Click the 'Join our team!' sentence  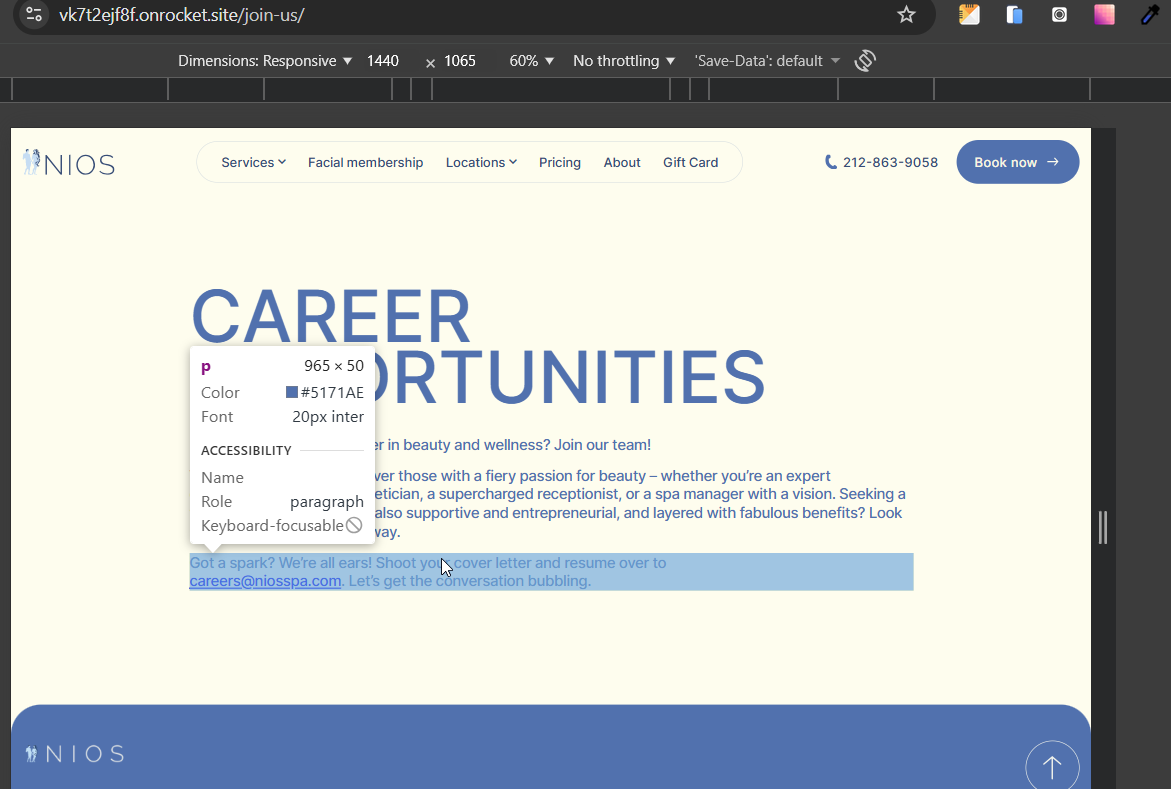coord(602,445)
